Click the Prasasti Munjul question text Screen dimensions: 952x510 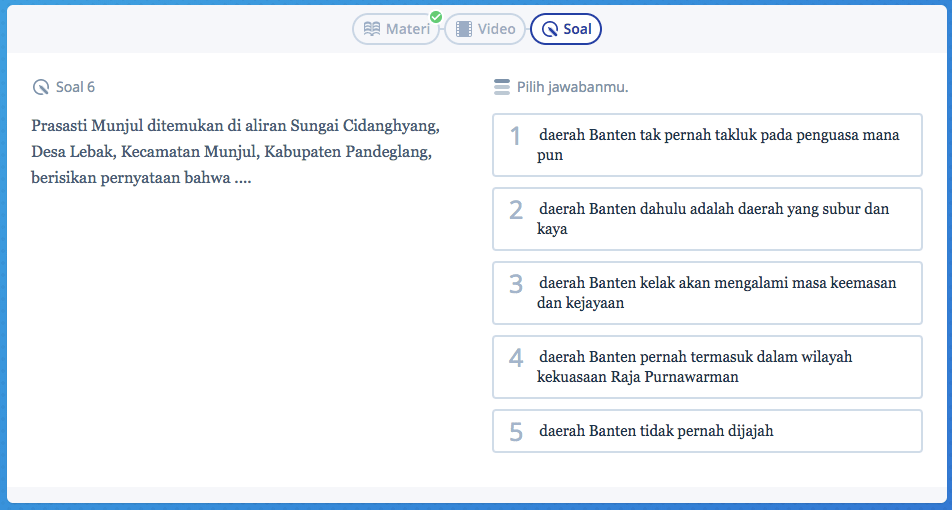[236, 153]
